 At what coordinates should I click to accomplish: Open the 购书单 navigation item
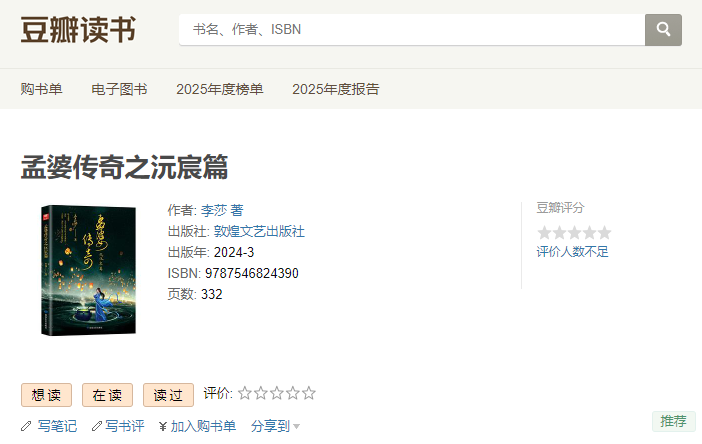pos(41,89)
